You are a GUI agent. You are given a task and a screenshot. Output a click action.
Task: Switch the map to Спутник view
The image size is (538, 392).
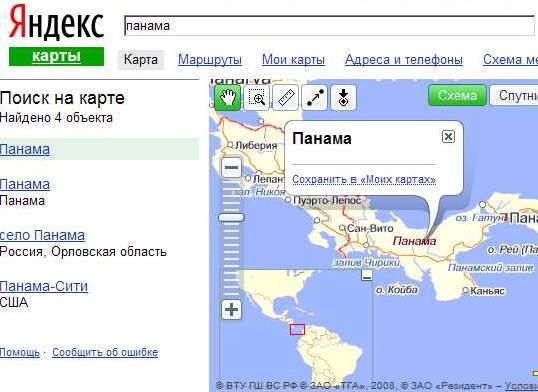[x=514, y=95]
